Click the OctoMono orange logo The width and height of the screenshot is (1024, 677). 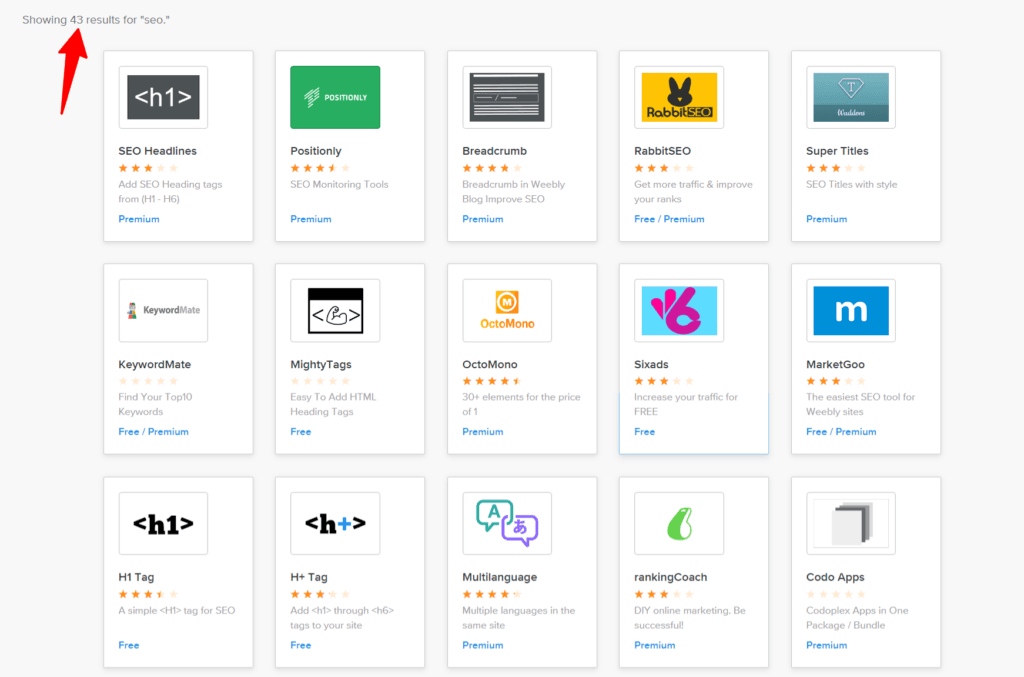[x=506, y=310]
